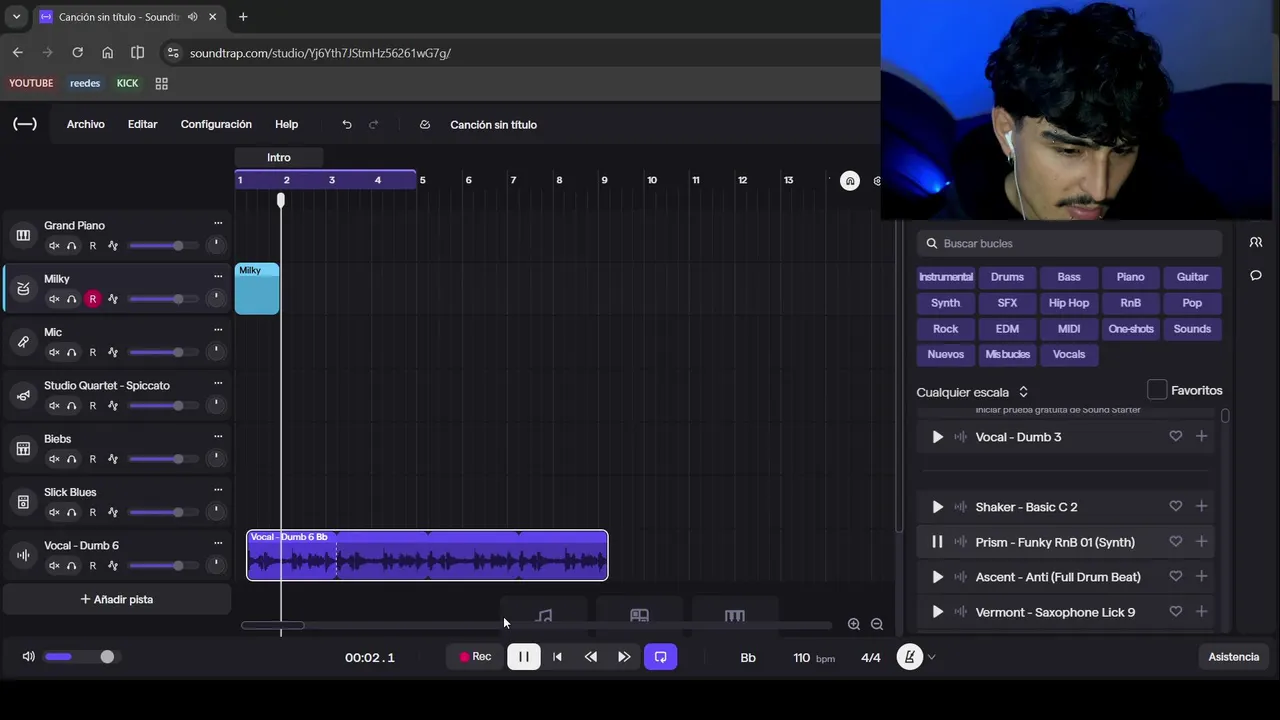
Task: Toggle the snap magnet icon above timeline
Action: tap(850, 181)
